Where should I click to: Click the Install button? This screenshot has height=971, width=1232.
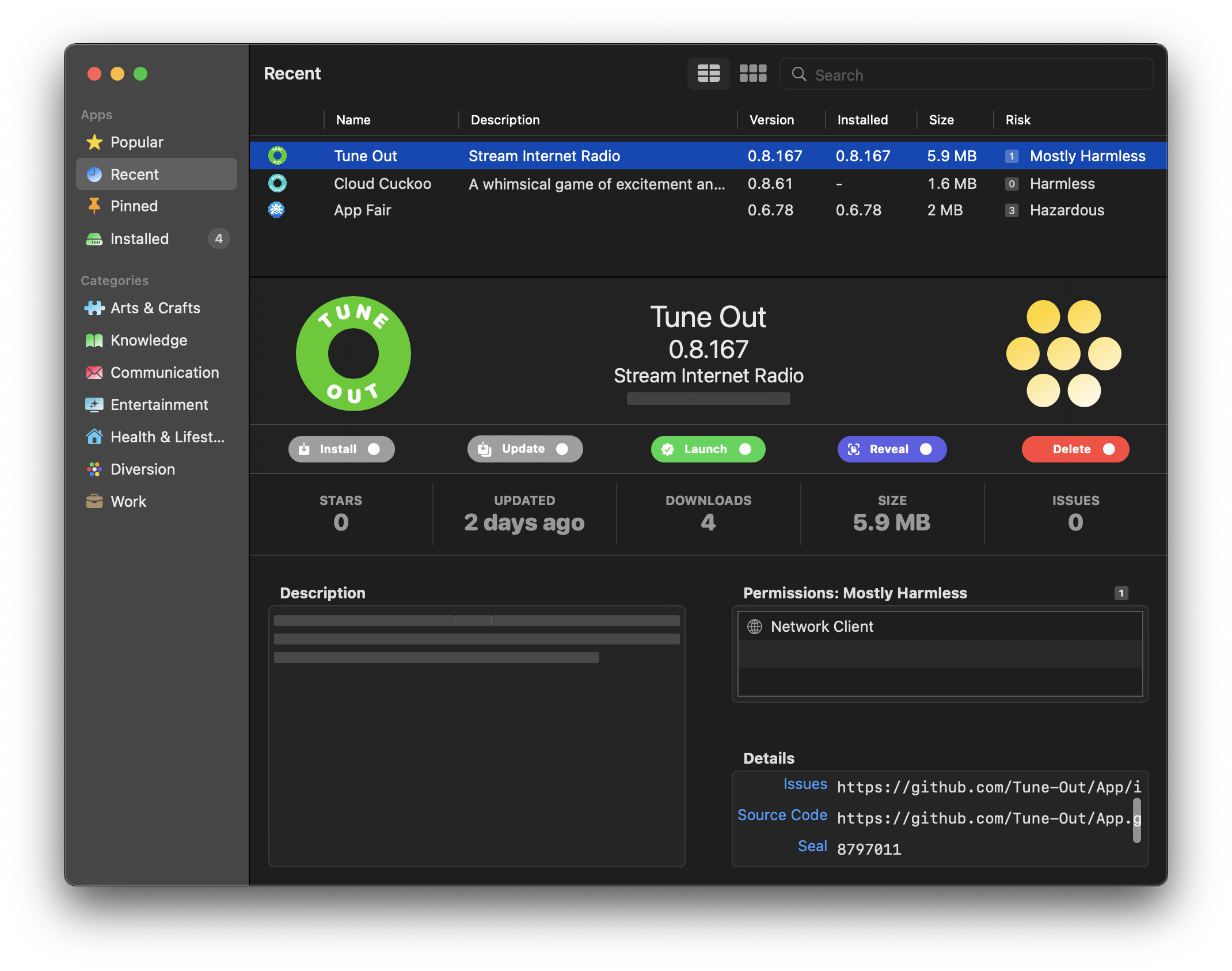pyautogui.click(x=341, y=449)
